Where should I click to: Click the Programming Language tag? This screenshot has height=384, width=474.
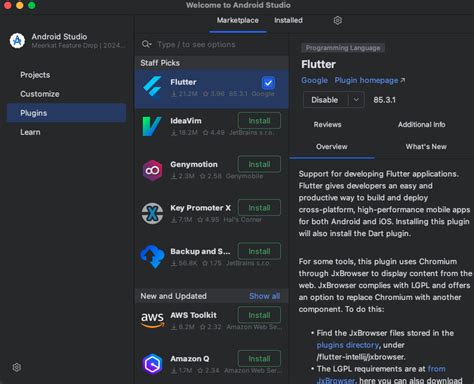[343, 48]
